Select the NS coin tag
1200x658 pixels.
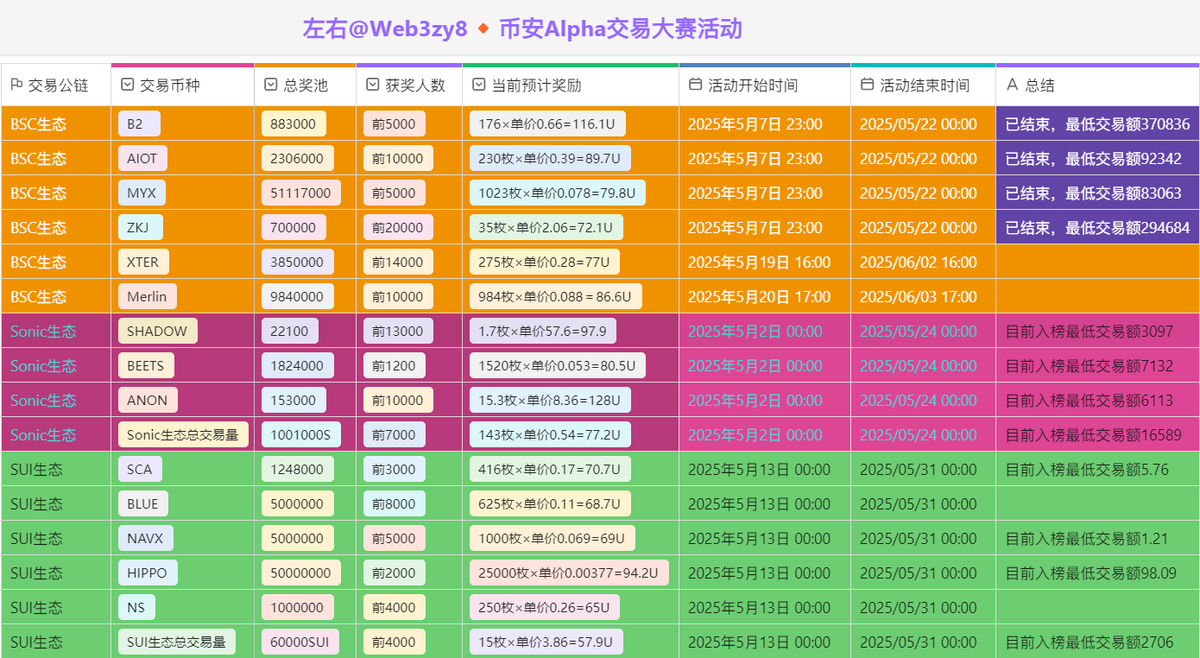pos(136,607)
